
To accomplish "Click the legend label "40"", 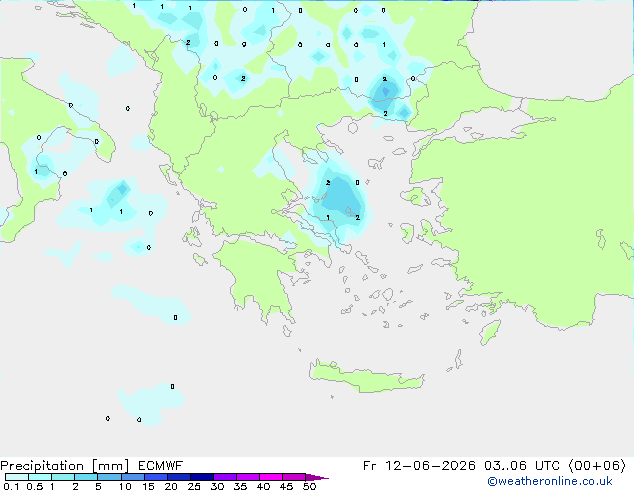I will 263,486.
